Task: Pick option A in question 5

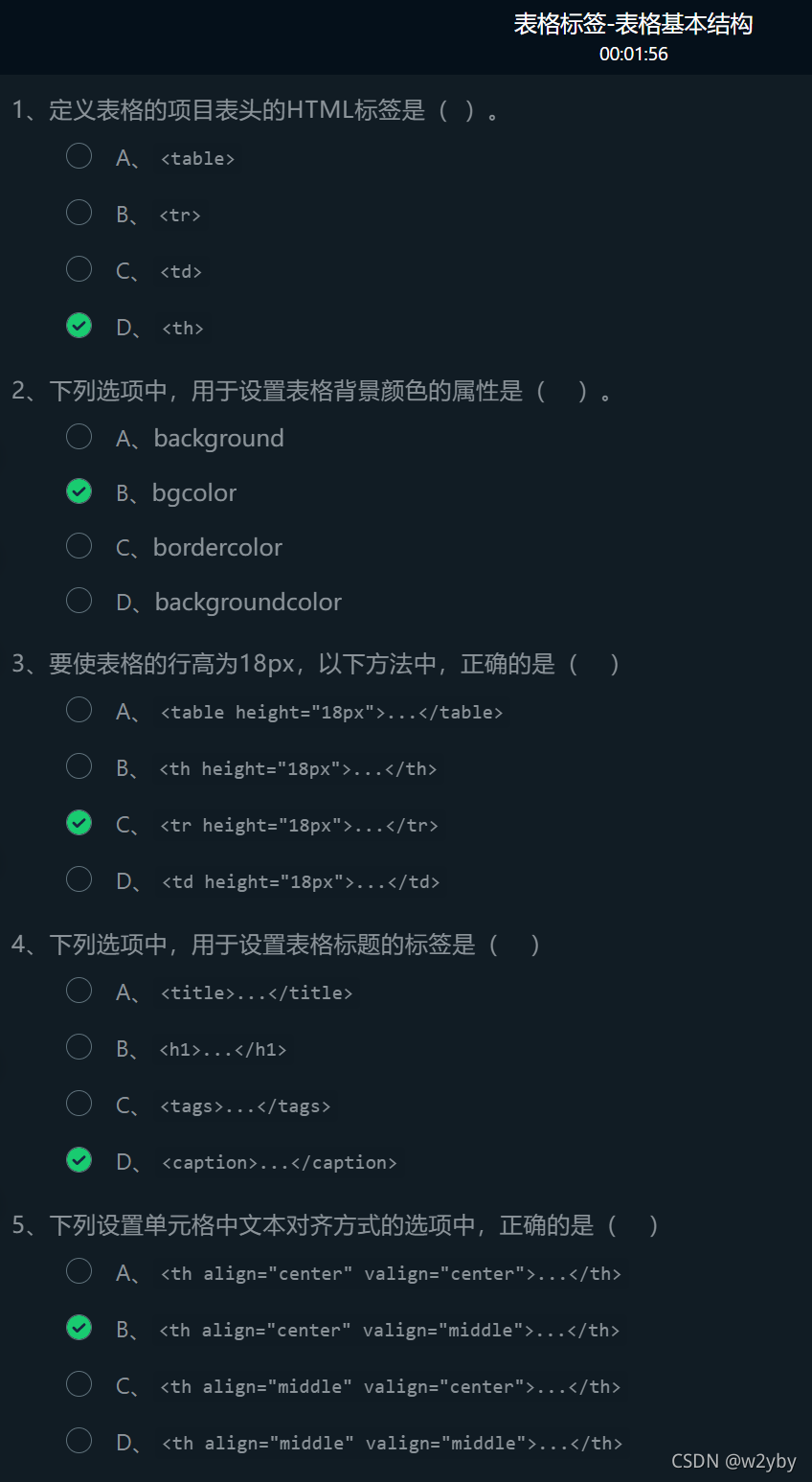Action: (79, 1270)
